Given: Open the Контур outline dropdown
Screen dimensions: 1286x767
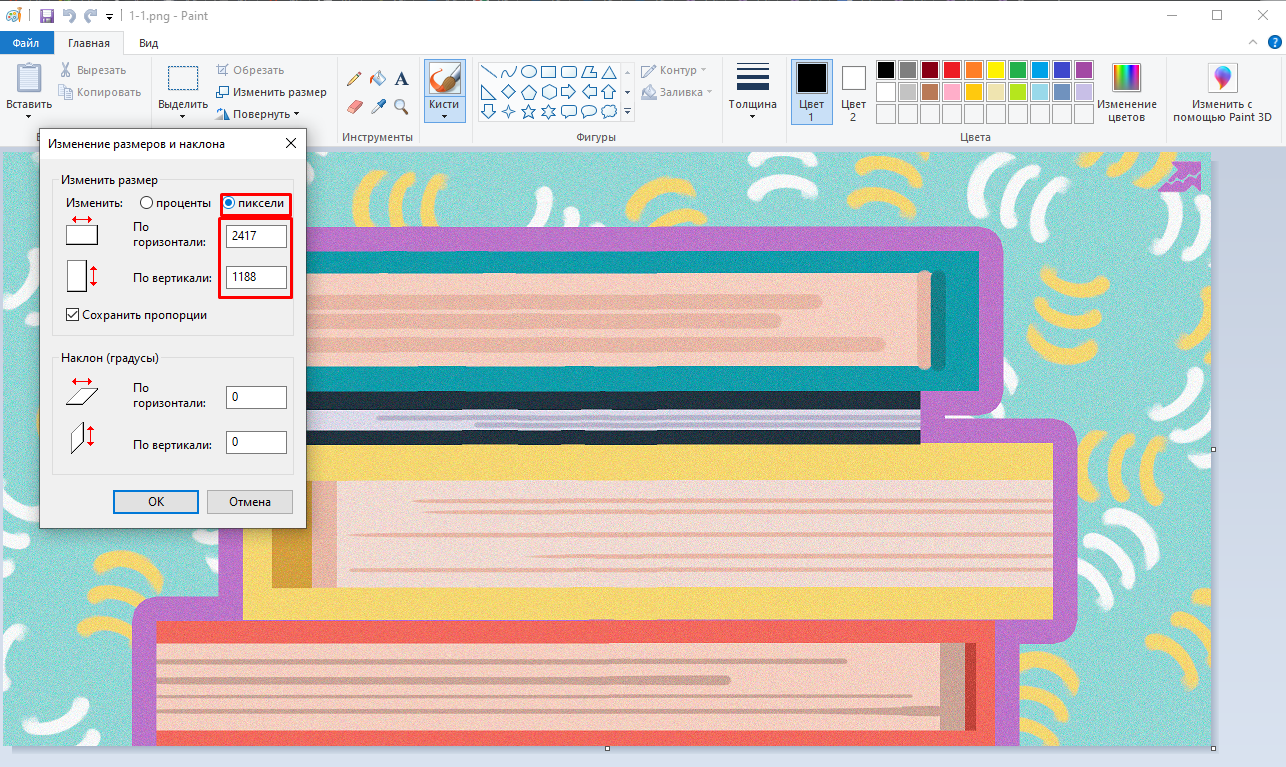Looking at the screenshot, I should pos(676,70).
